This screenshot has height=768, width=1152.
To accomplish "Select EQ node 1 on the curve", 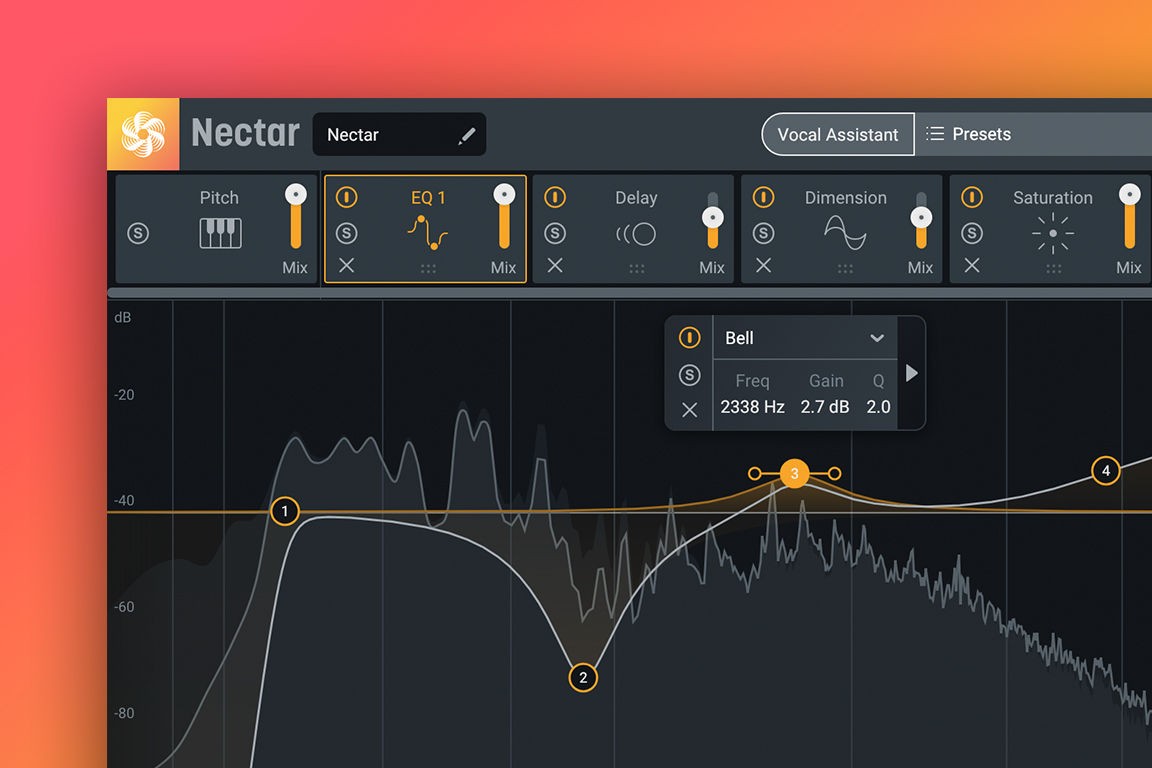I will coord(285,511).
